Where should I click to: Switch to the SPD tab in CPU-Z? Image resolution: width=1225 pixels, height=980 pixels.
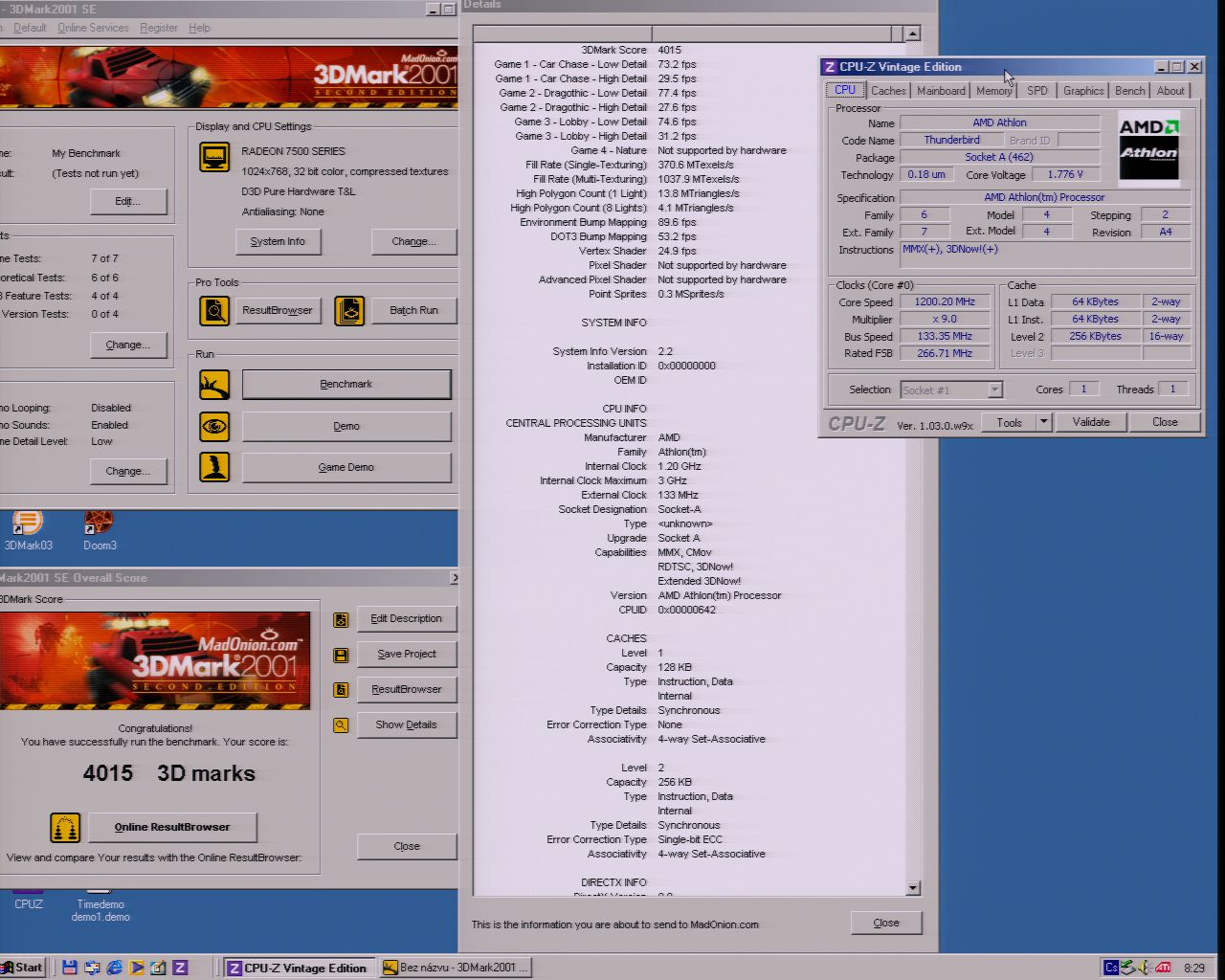tap(1037, 91)
